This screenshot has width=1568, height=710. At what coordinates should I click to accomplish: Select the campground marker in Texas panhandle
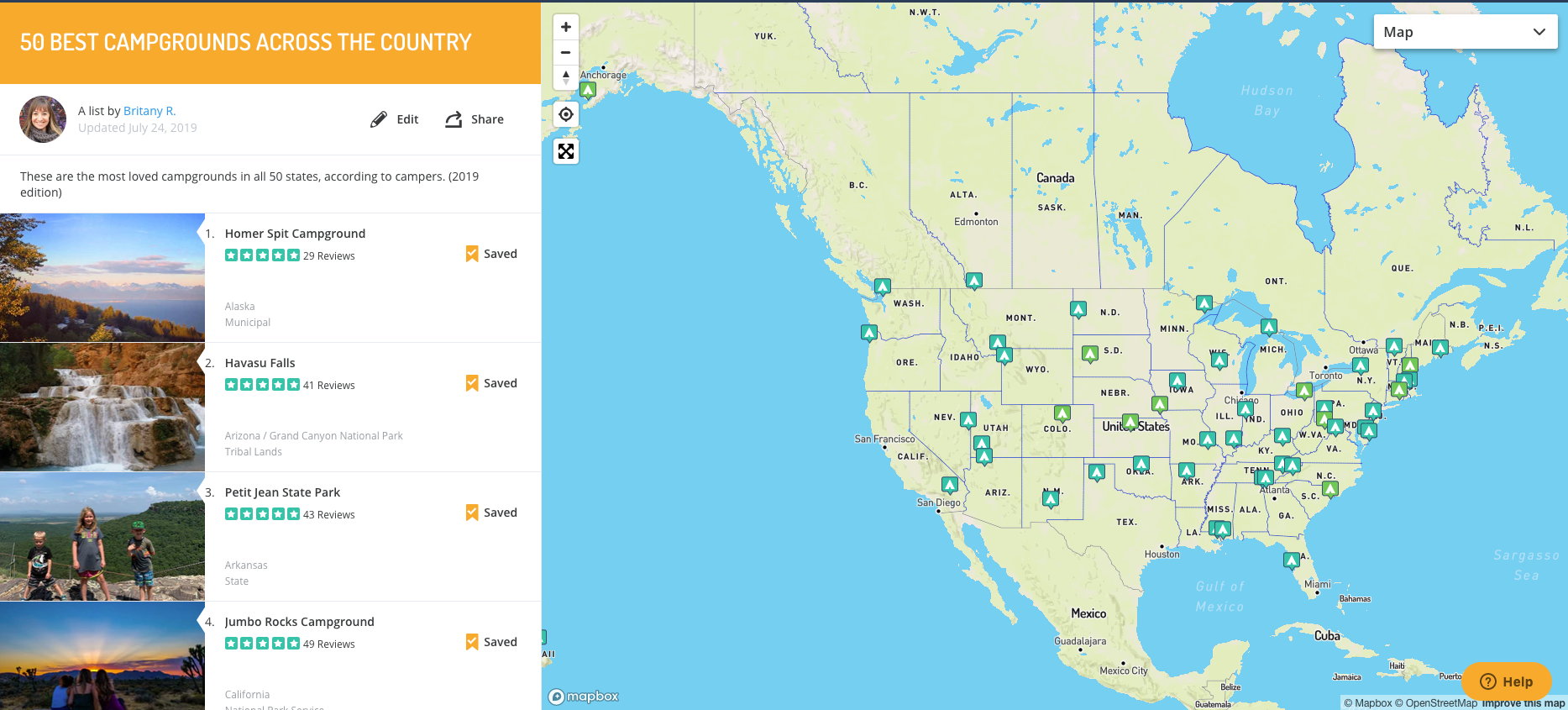(x=1097, y=473)
